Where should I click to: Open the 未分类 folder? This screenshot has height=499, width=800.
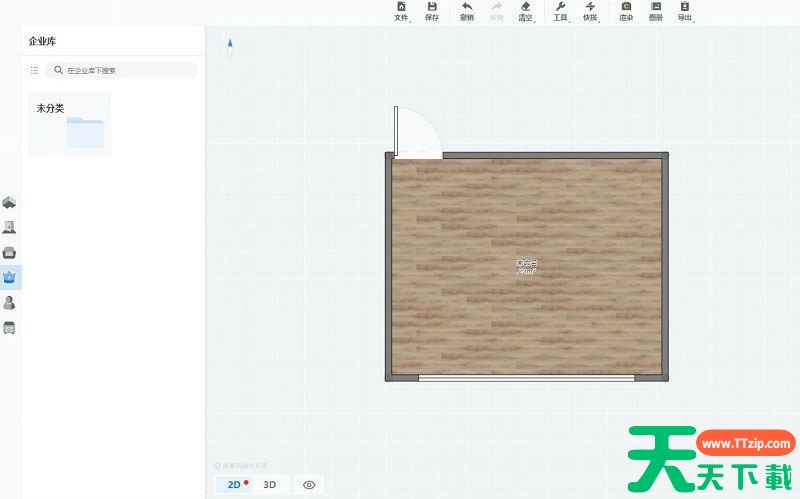click(70, 124)
